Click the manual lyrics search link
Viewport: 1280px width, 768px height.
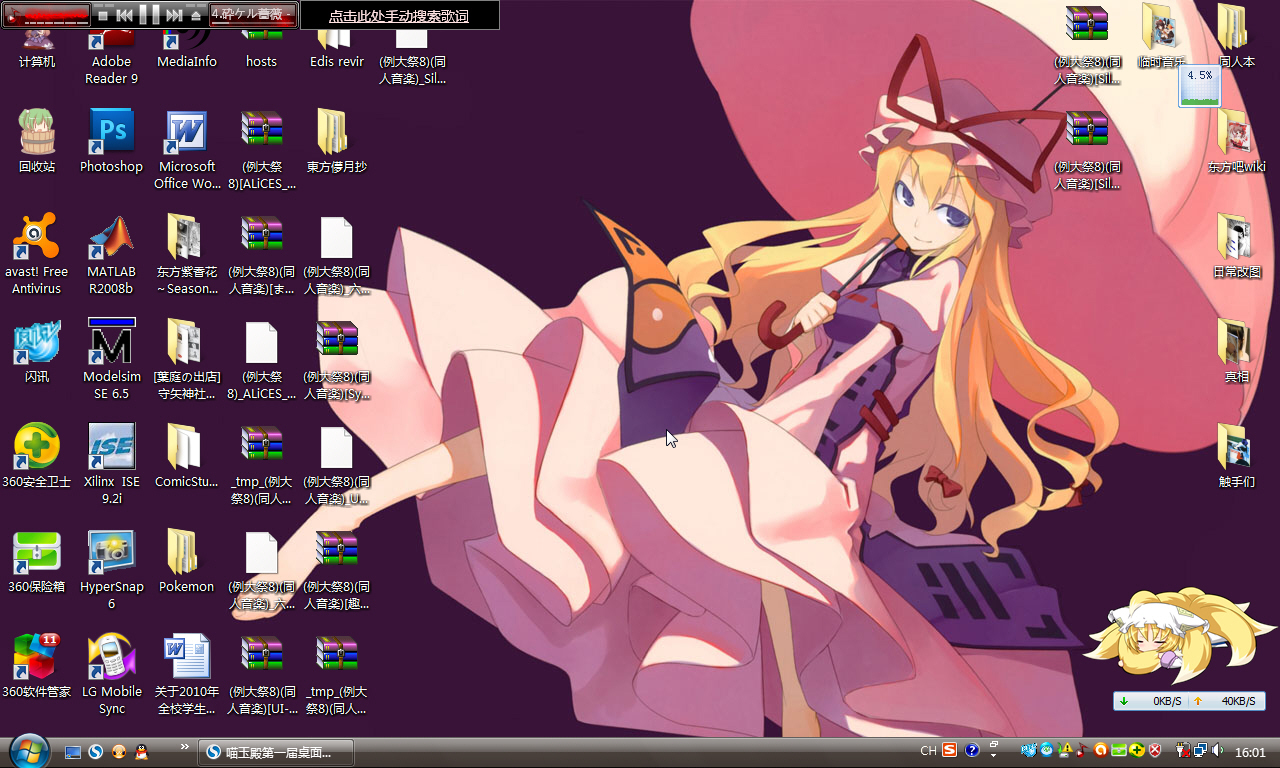click(399, 16)
